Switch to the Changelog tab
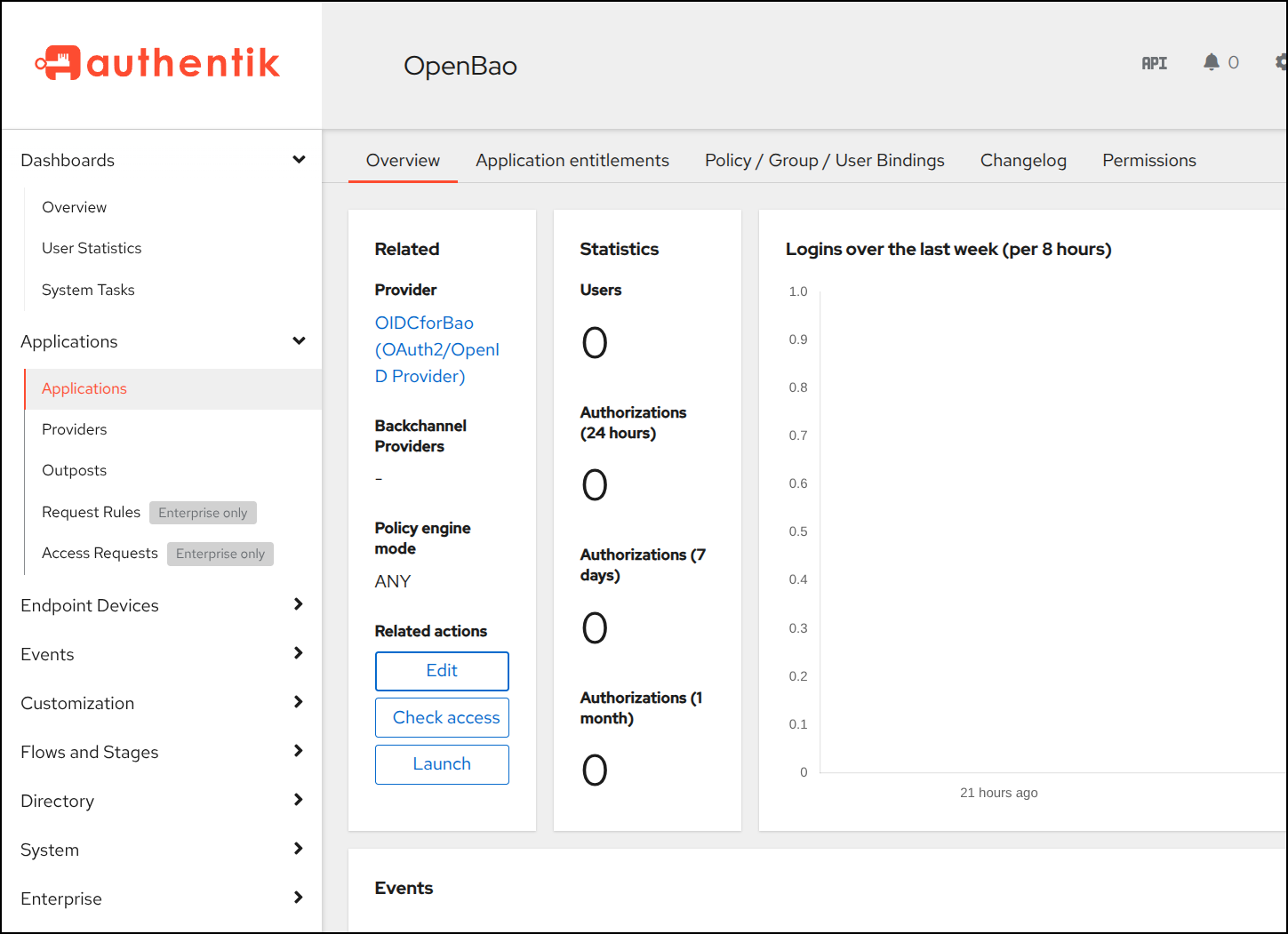The height and width of the screenshot is (934, 1288). pos(1023,160)
